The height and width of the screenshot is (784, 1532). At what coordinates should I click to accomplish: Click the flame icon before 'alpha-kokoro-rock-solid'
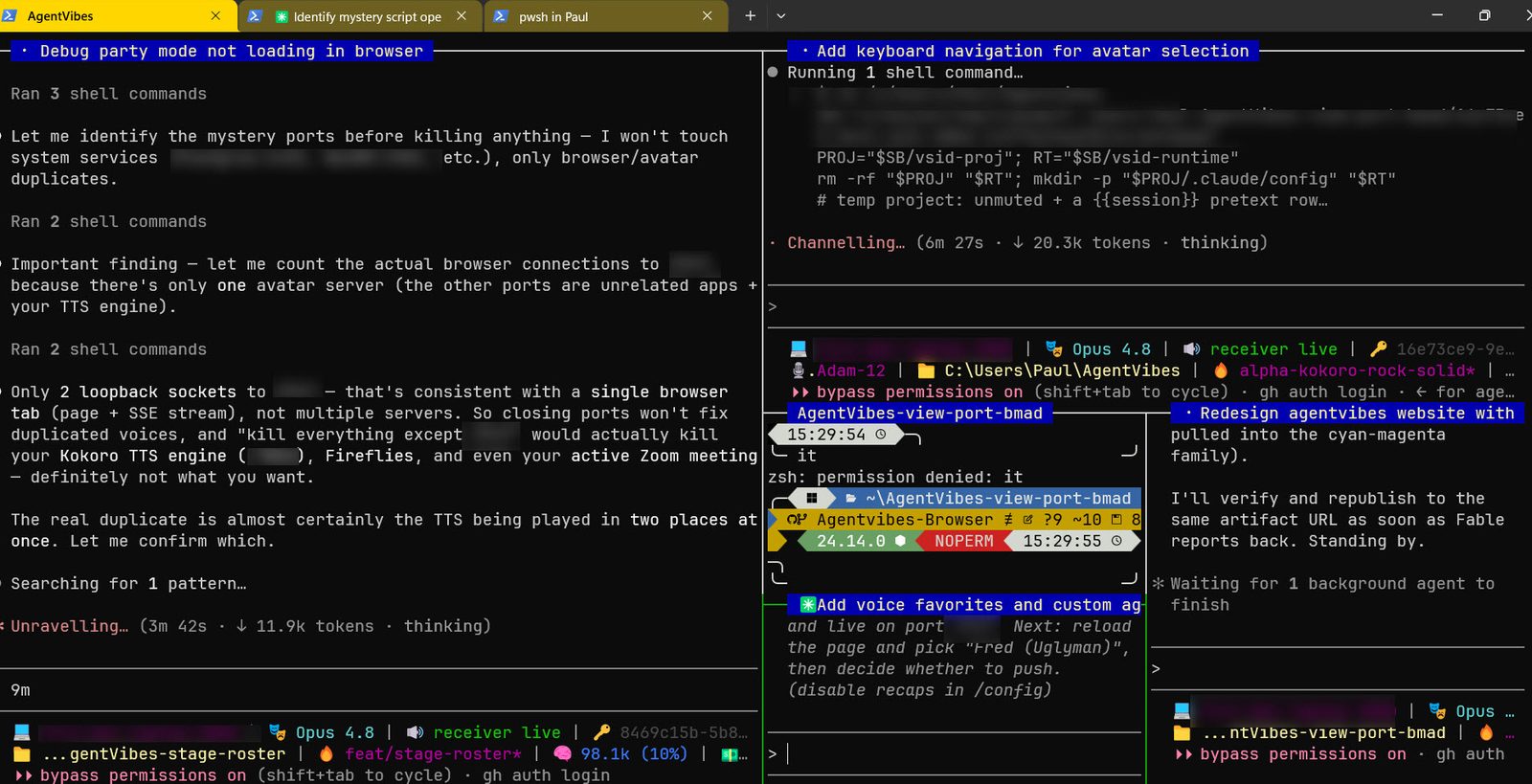click(x=1221, y=370)
